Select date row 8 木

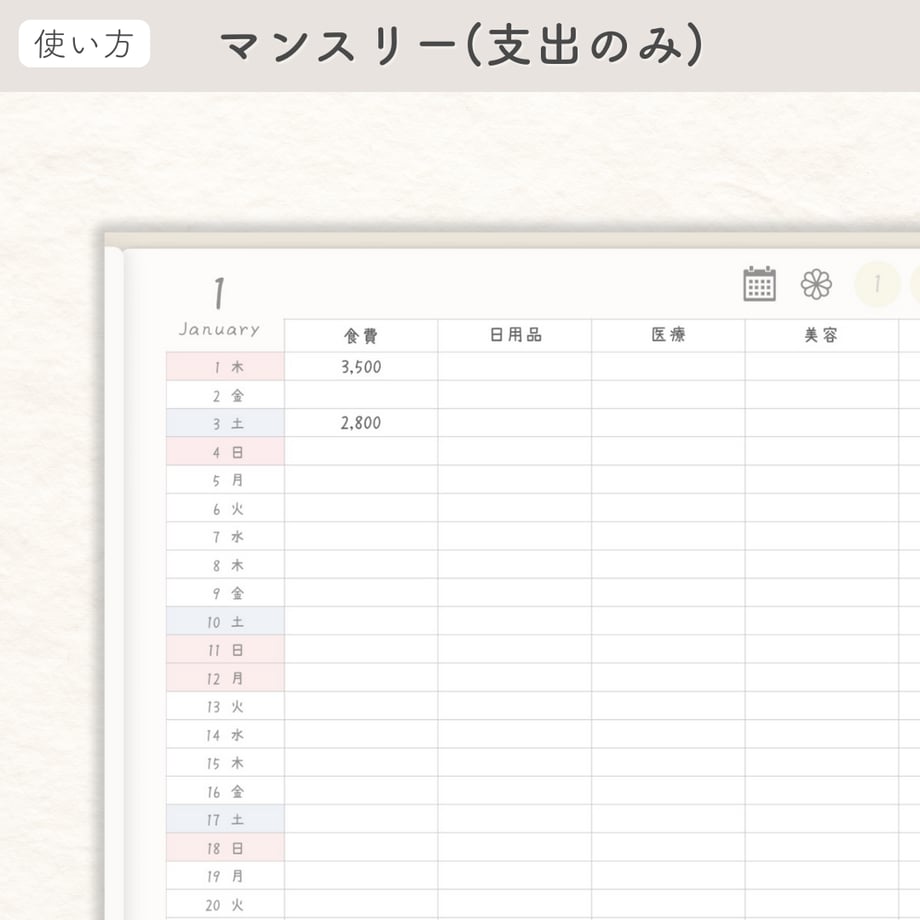(x=225, y=564)
